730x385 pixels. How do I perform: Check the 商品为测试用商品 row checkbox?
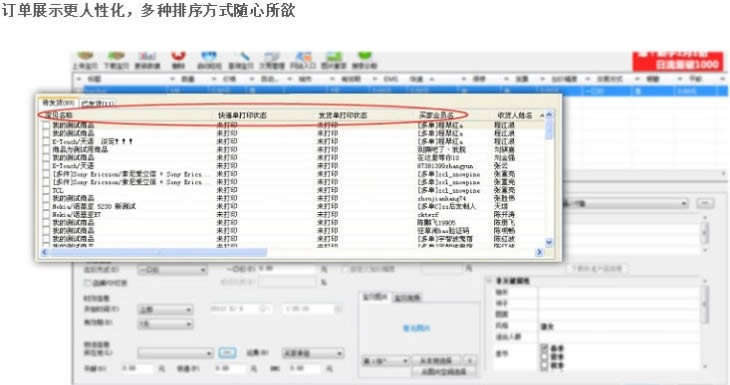click(x=46, y=149)
